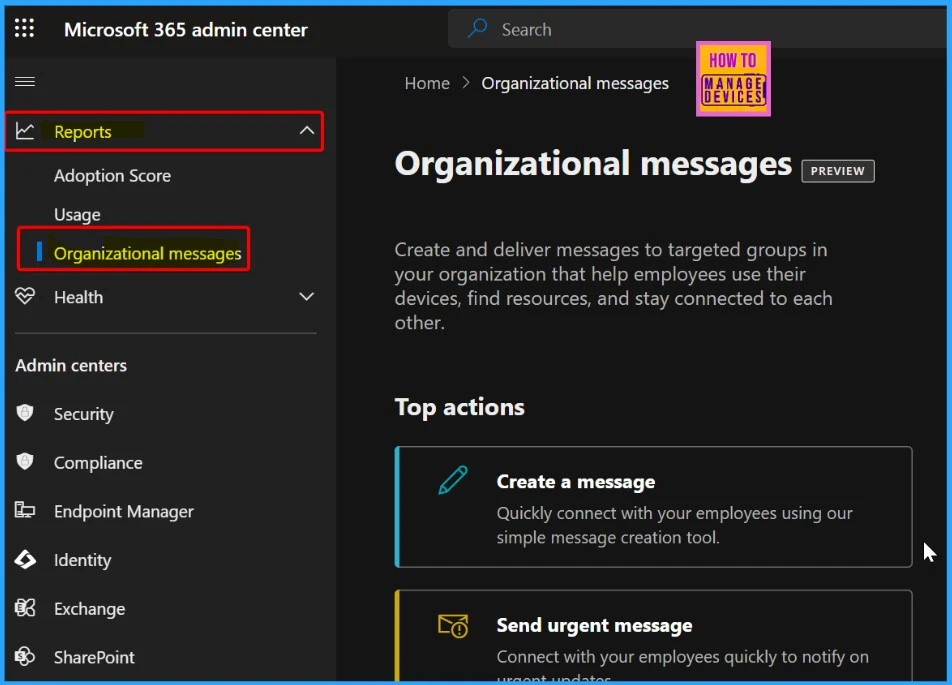Collapse the navigation hamburger menu
Screen dimensions: 952x685
(x=25, y=81)
